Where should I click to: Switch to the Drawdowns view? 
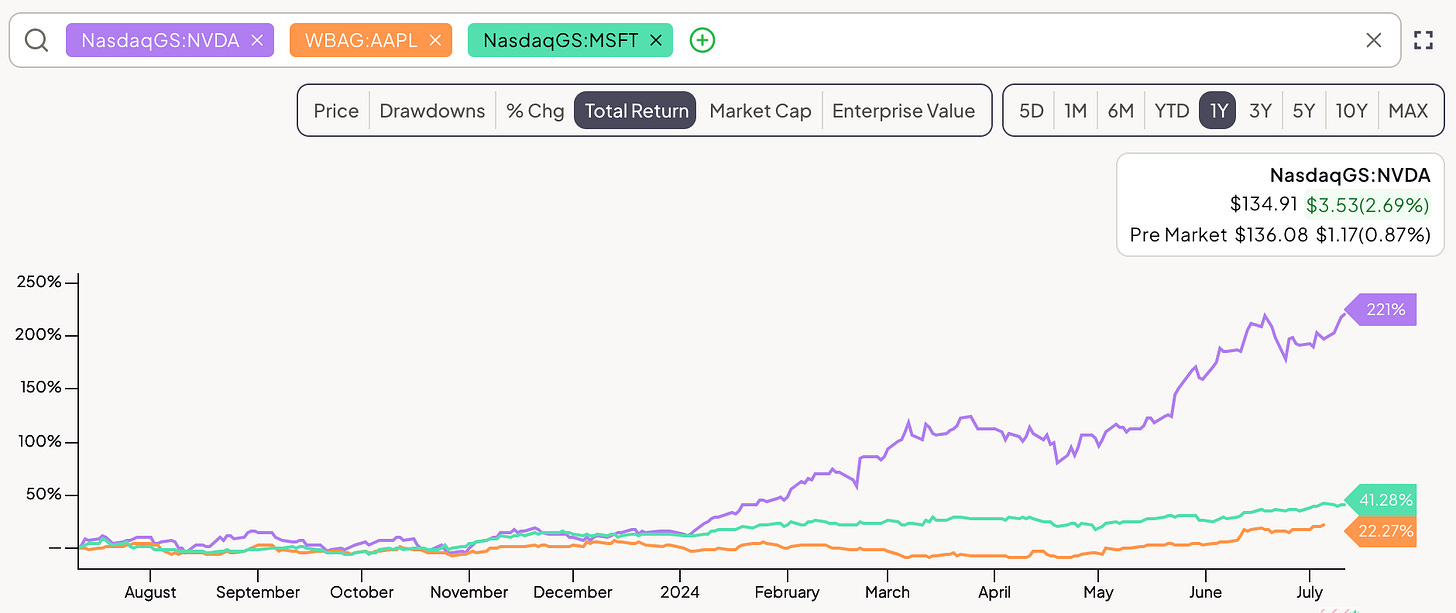[433, 111]
